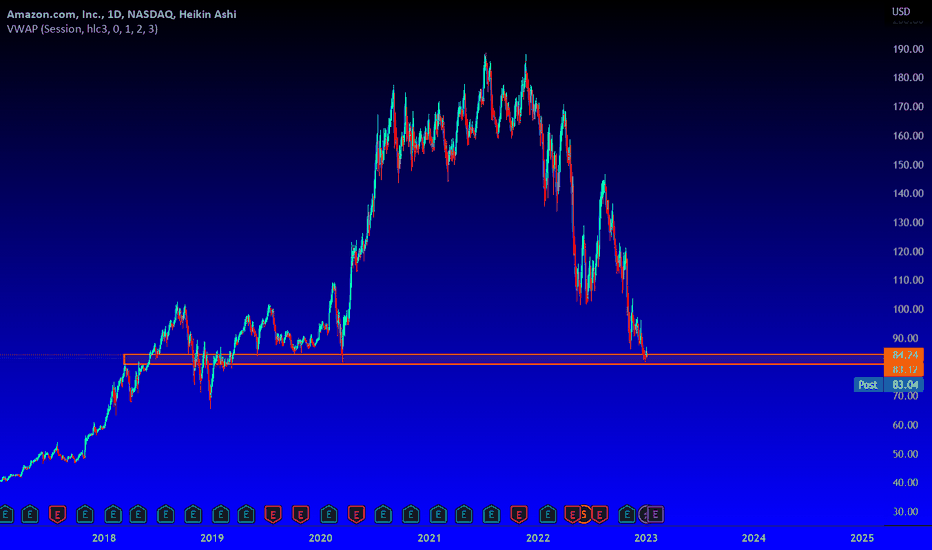Click the 2025 time axis label

click(862, 538)
